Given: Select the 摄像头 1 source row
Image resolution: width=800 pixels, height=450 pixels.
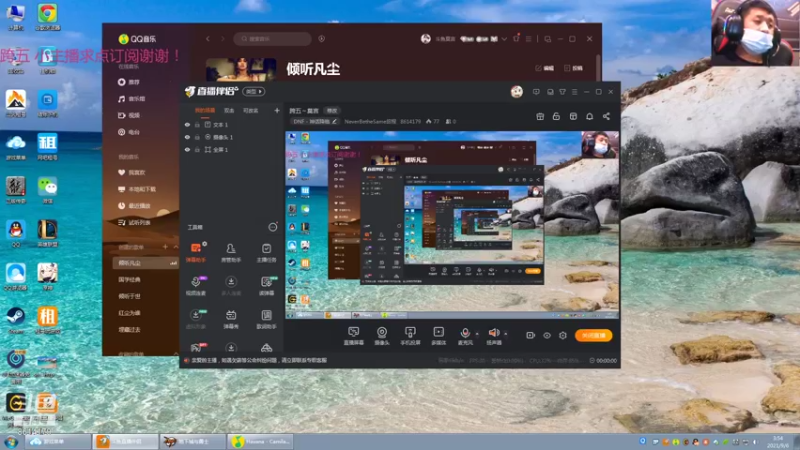Looking at the screenshot, I should pyautogui.click(x=232, y=137).
